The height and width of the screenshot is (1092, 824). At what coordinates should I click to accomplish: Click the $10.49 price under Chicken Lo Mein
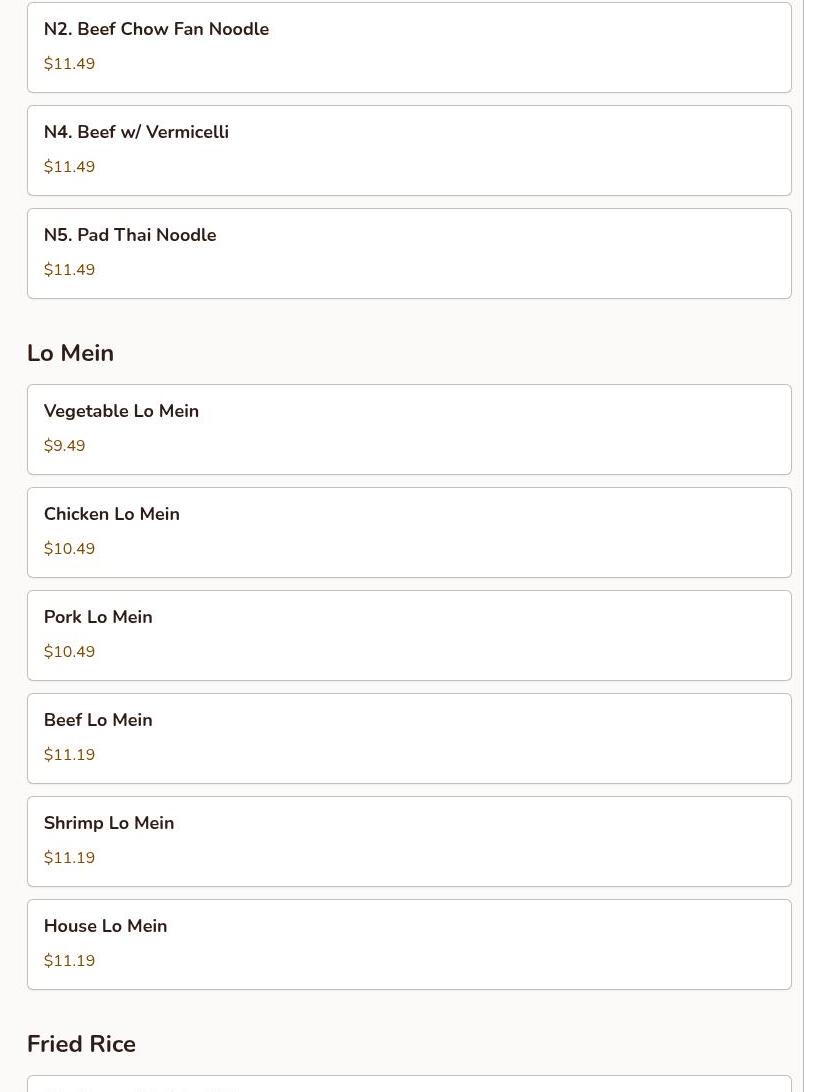(69, 549)
